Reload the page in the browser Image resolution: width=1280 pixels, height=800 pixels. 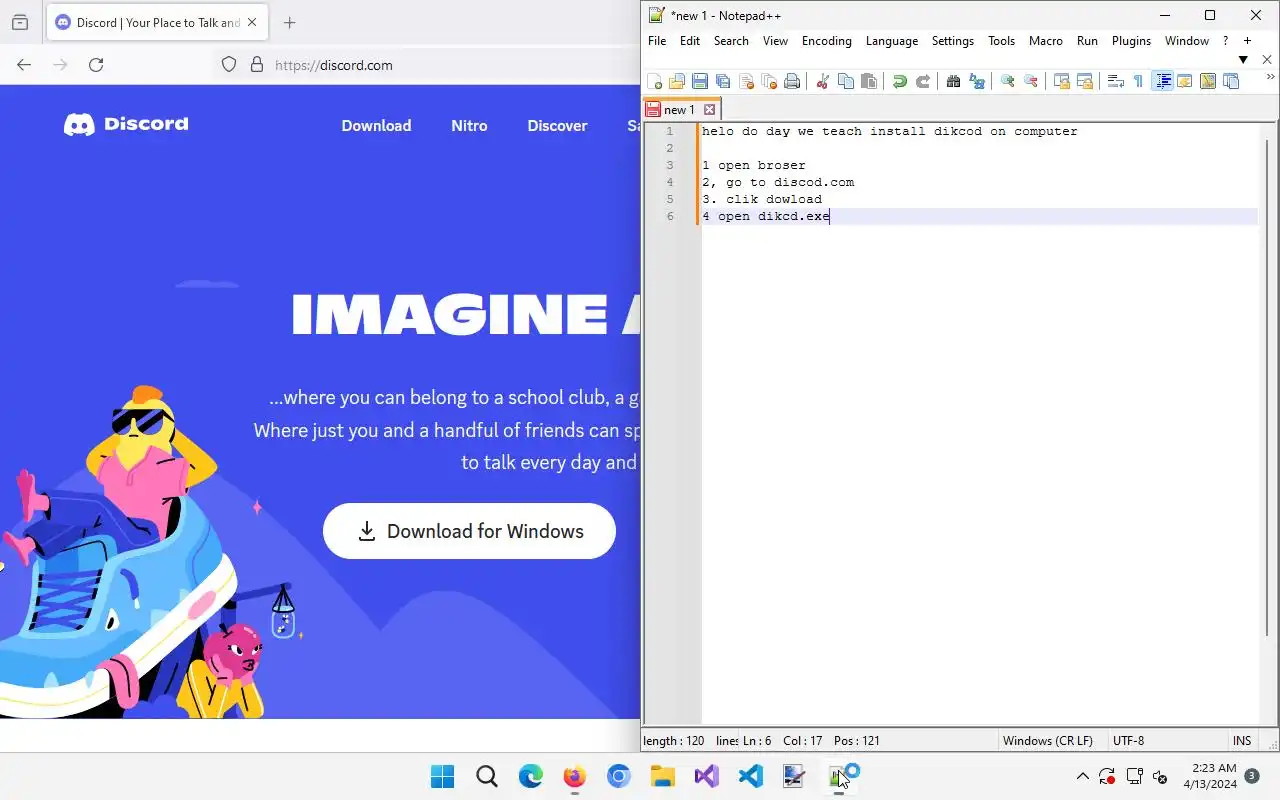[x=96, y=65]
